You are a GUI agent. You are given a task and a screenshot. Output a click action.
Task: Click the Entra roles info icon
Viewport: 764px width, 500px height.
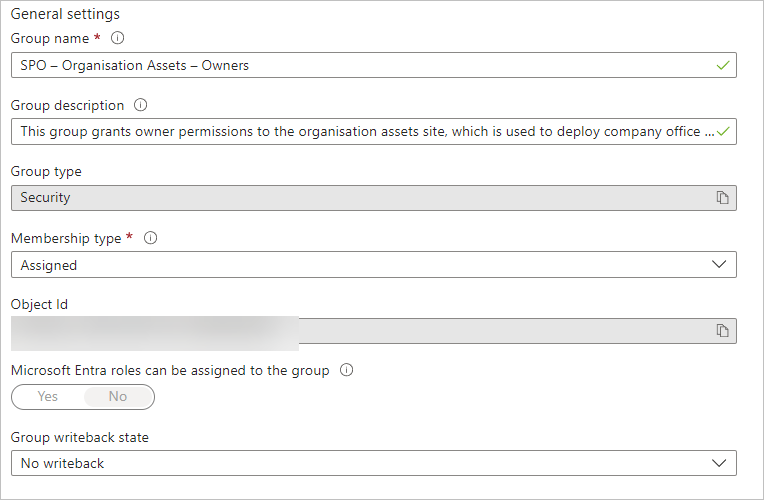coord(347,370)
